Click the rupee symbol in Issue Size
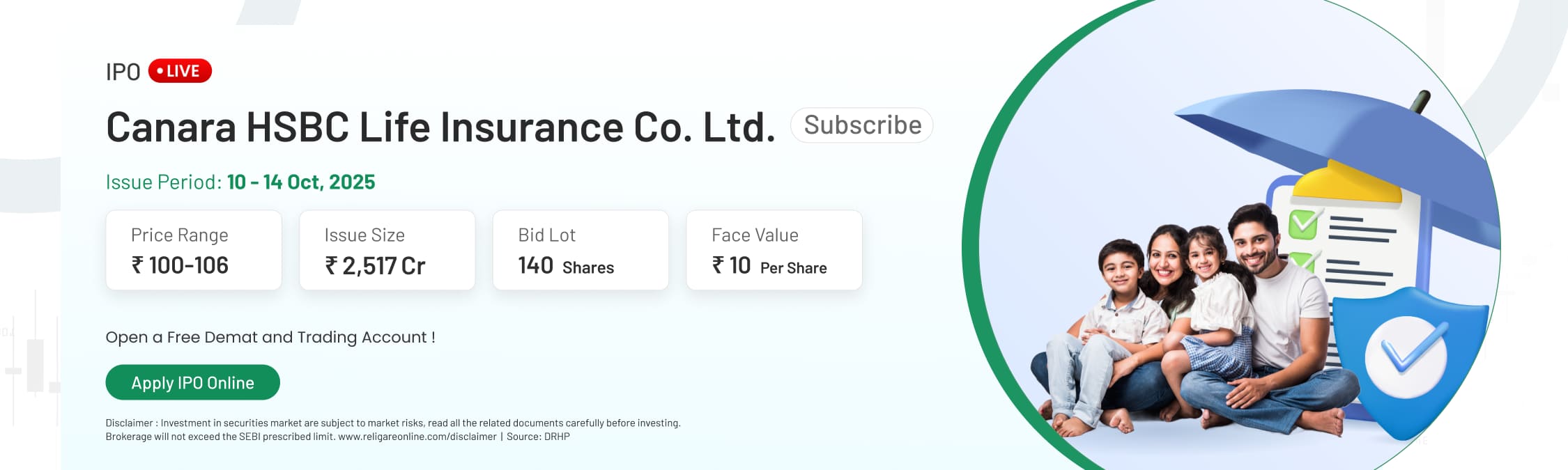Viewport: 1568px width, 470px height. pos(332,265)
